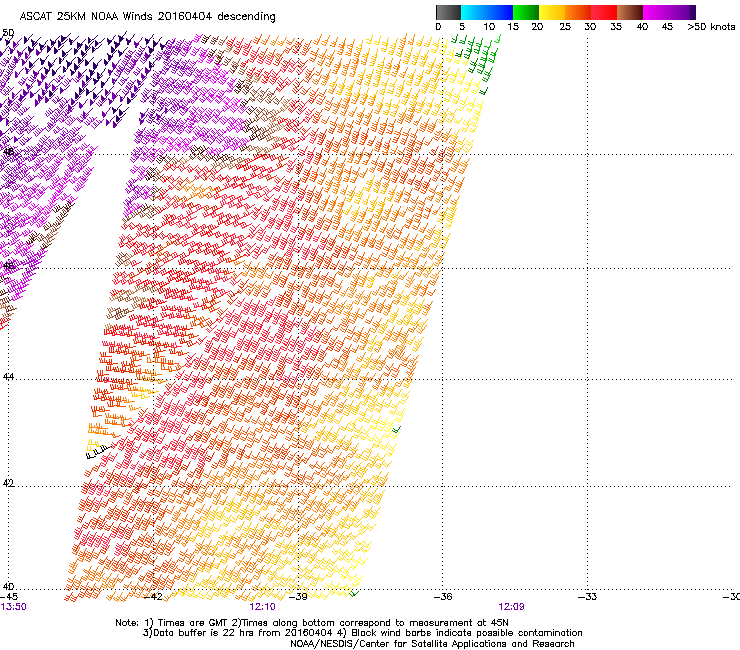The width and height of the screenshot is (740, 650).
Task: Click the NOAA/NESDIS credit line
Action: pos(432,644)
